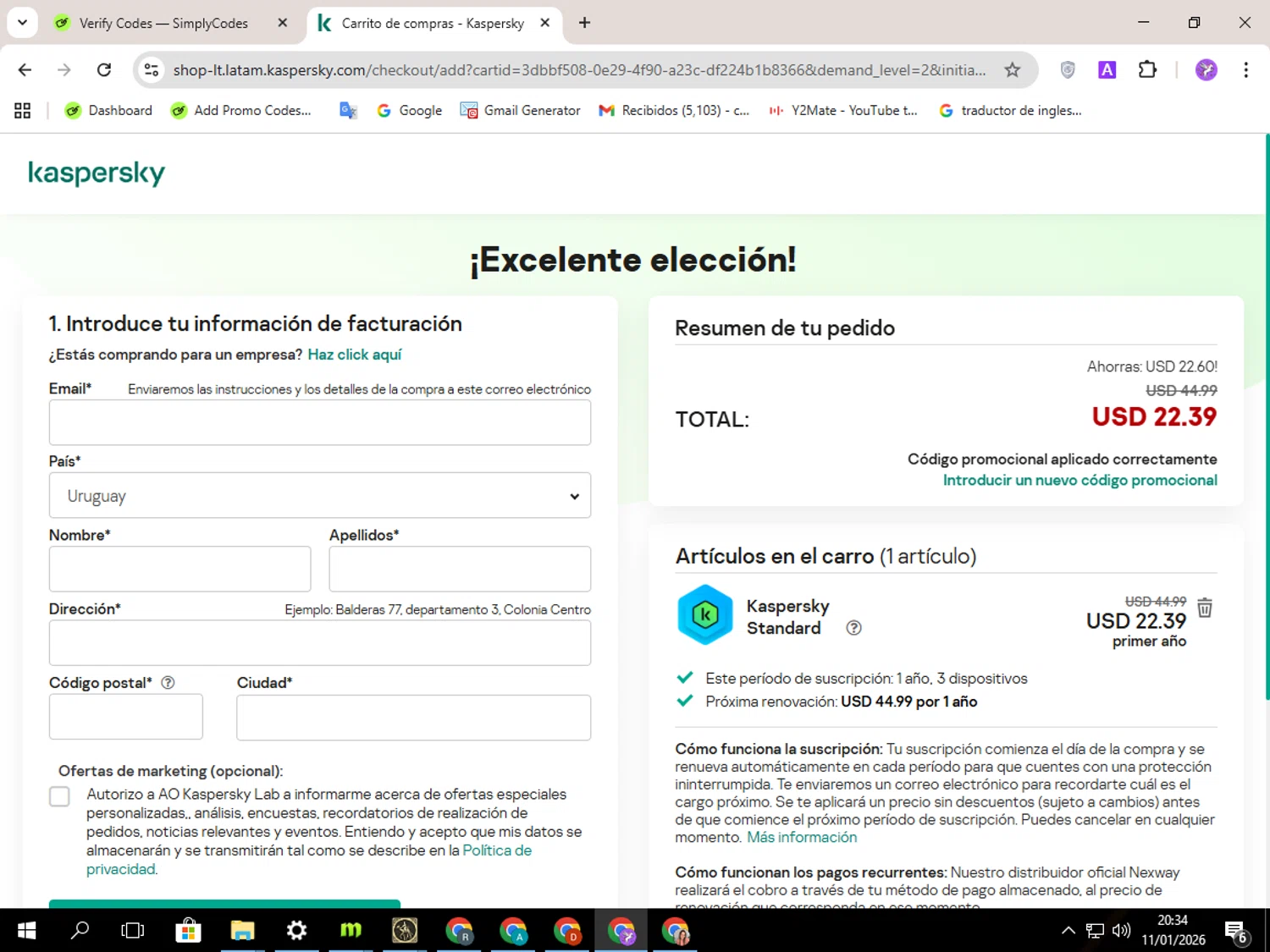The width and height of the screenshot is (1270, 952).
Task: Open the taskbar clock showing 20:34
Action: tap(1173, 930)
